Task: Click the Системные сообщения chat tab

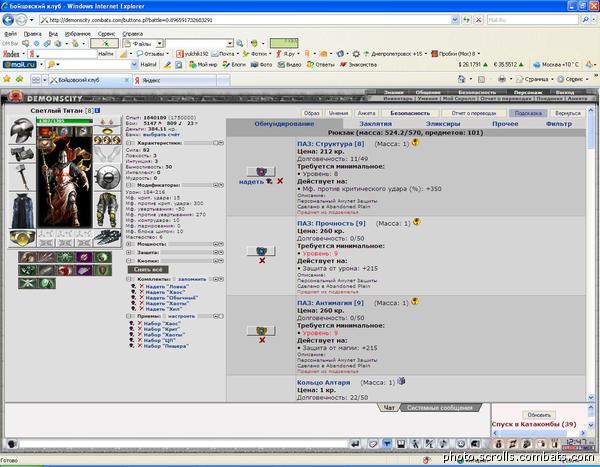Action: click(439, 408)
